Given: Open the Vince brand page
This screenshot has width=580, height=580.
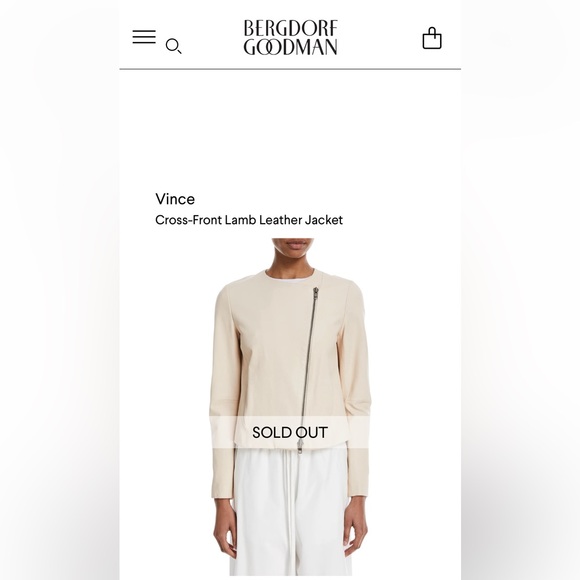Looking at the screenshot, I should pyautogui.click(x=175, y=199).
